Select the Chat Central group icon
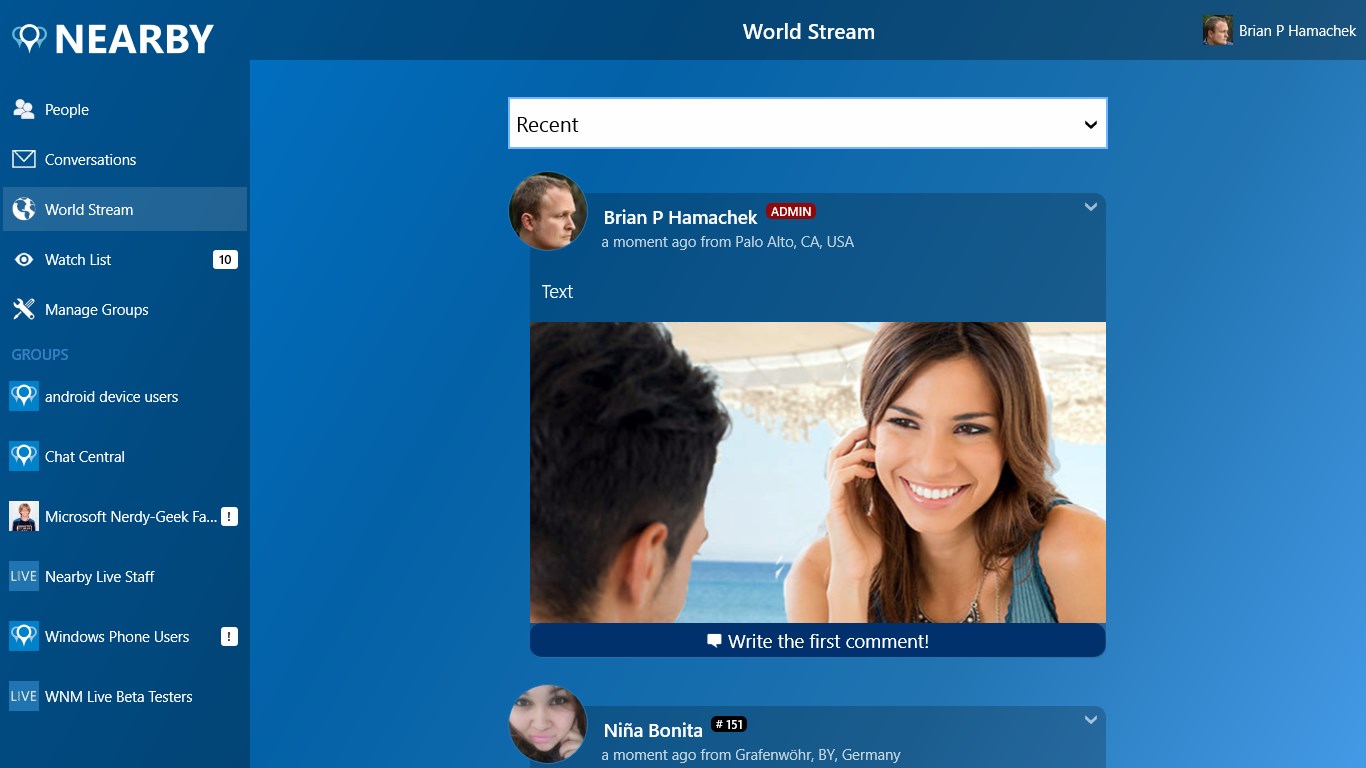 [23, 455]
